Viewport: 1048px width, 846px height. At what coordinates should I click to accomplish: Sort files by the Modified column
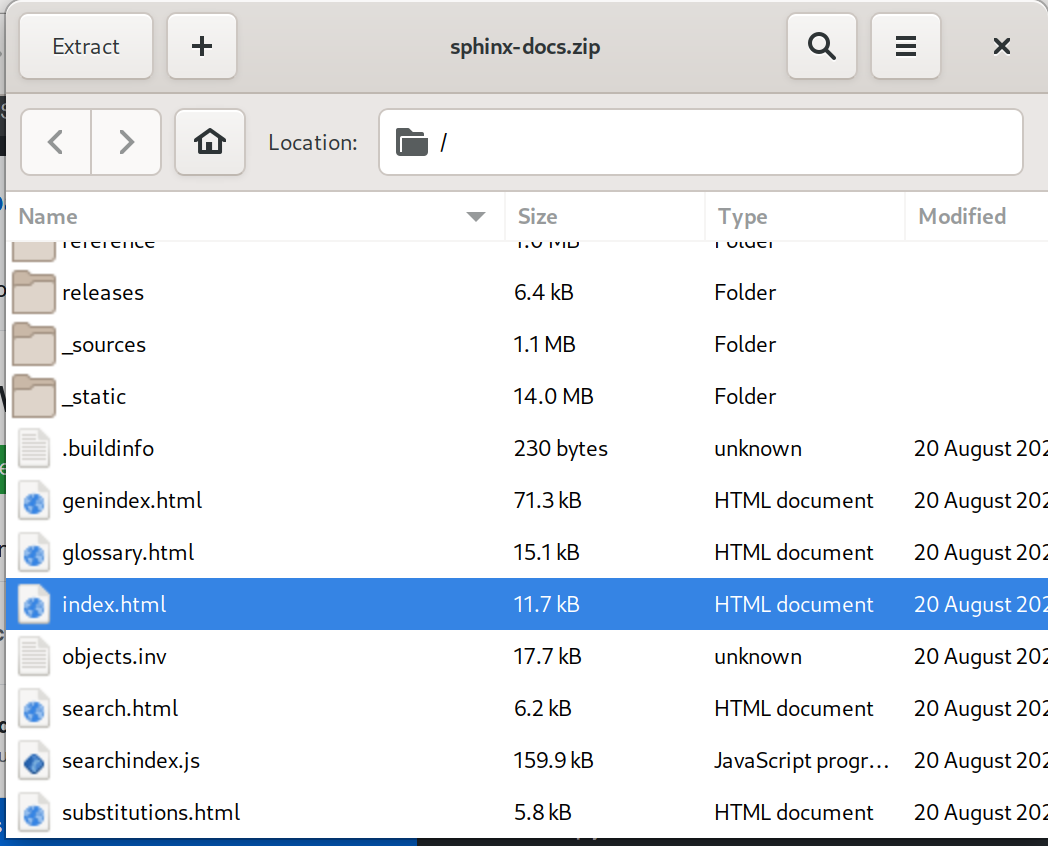pos(961,216)
